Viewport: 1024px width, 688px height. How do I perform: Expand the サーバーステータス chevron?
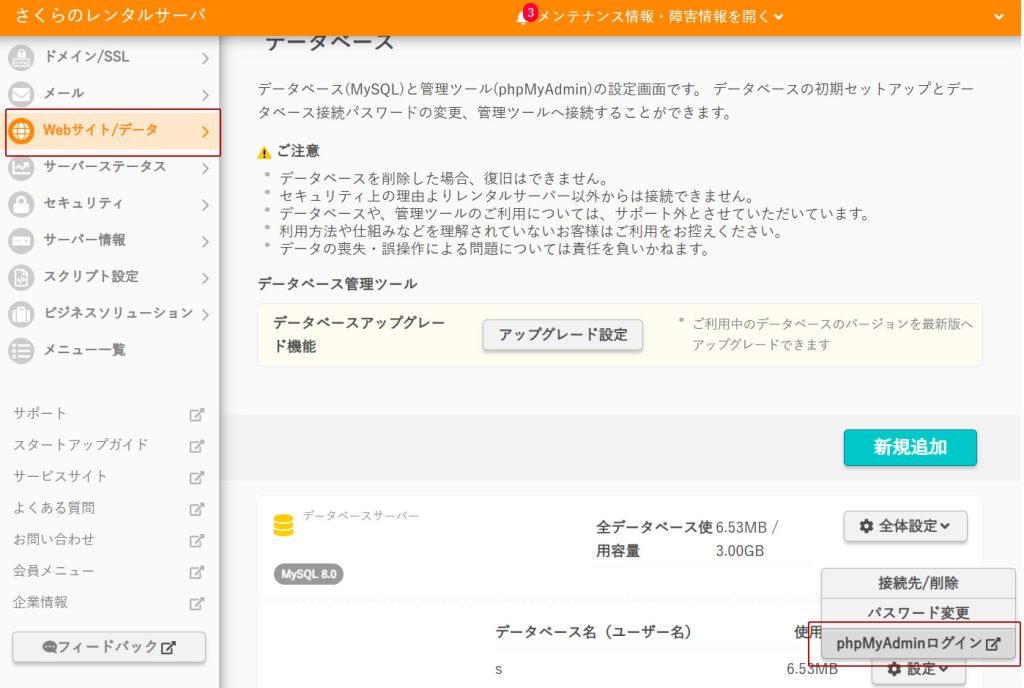[x=205, y=168]
